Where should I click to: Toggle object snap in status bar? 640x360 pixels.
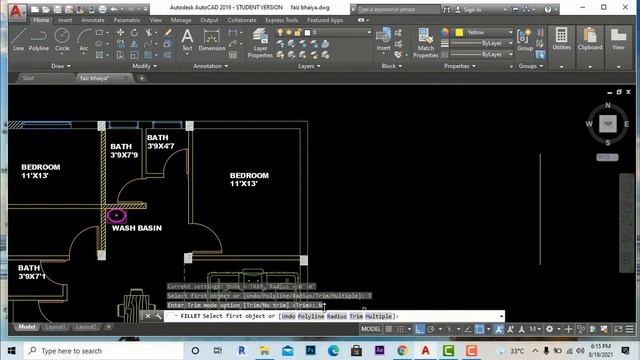(480, 329)
